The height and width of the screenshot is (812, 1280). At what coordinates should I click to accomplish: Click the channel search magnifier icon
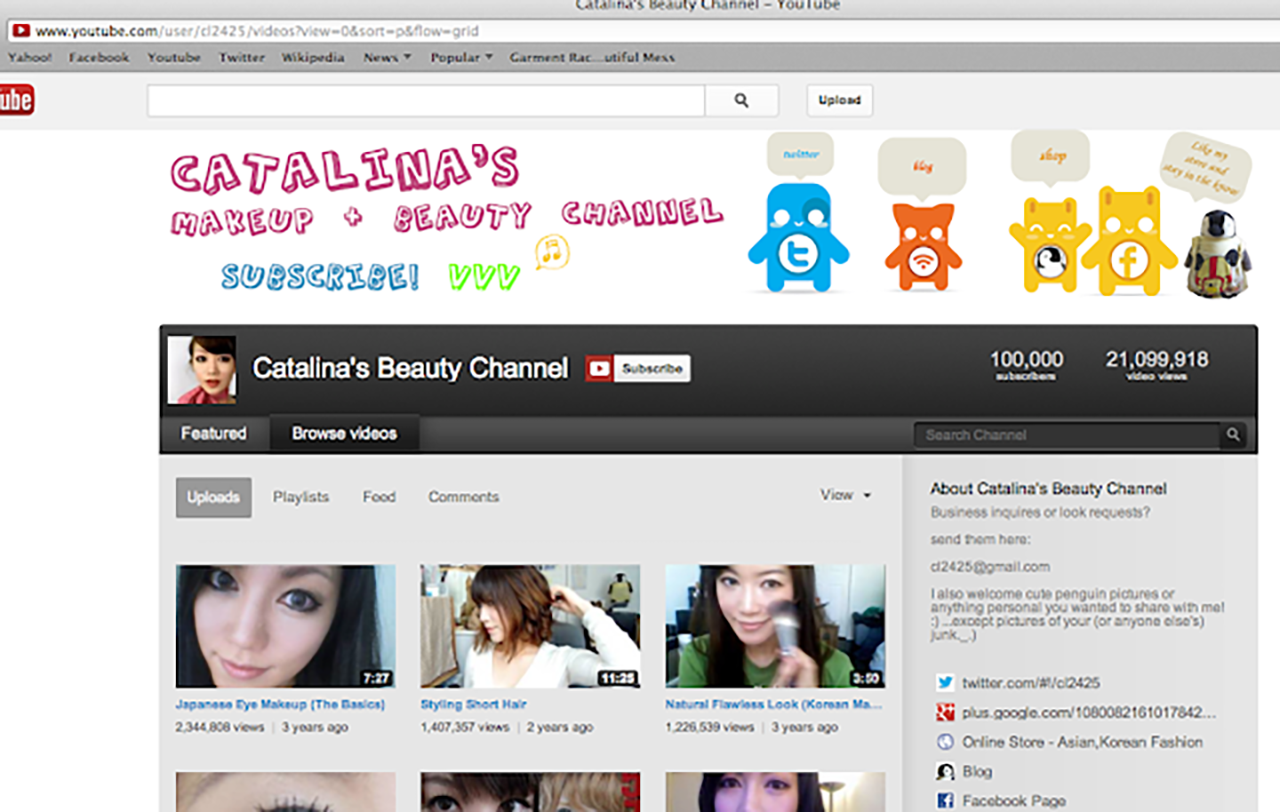[1233, 435]
